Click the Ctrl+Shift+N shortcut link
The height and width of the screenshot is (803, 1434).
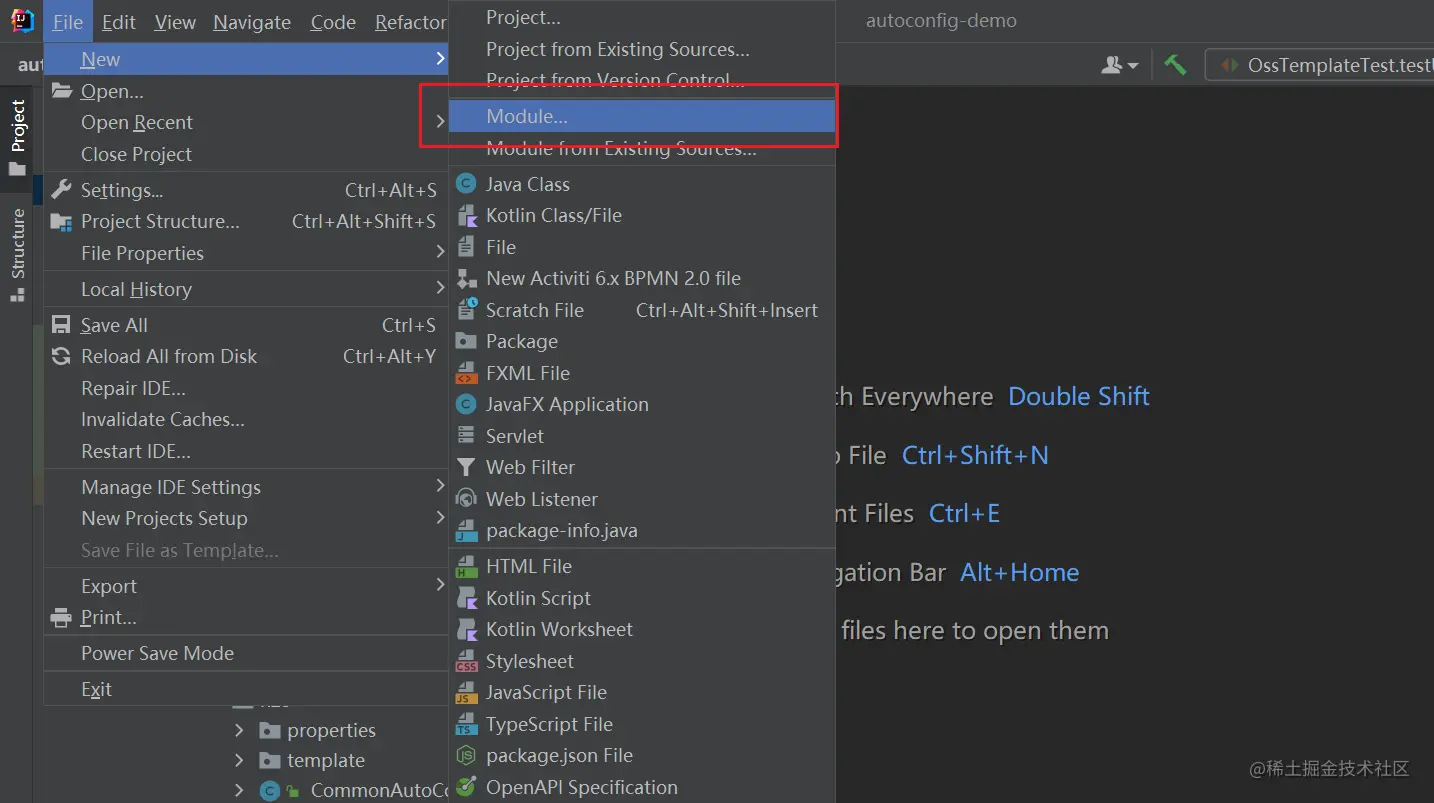tap(975, 455)
